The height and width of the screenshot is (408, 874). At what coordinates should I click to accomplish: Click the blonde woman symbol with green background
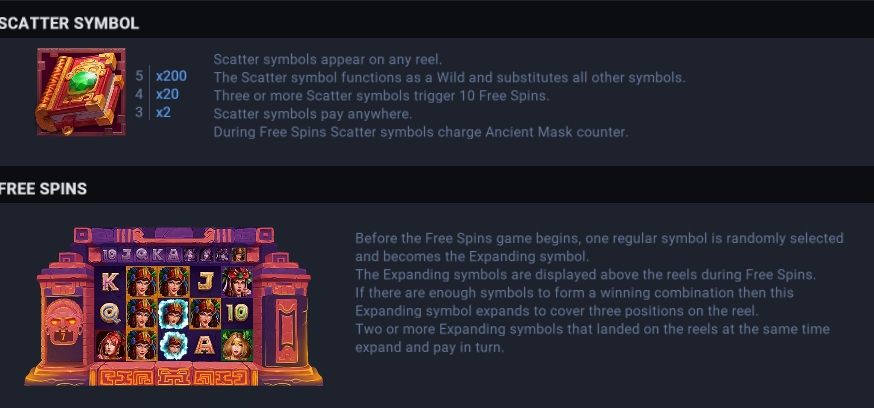pos(237,346)
